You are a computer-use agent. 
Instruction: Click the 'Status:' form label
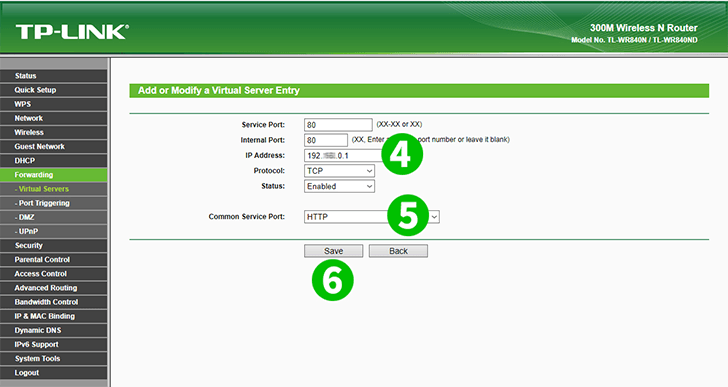click(273, 186)
